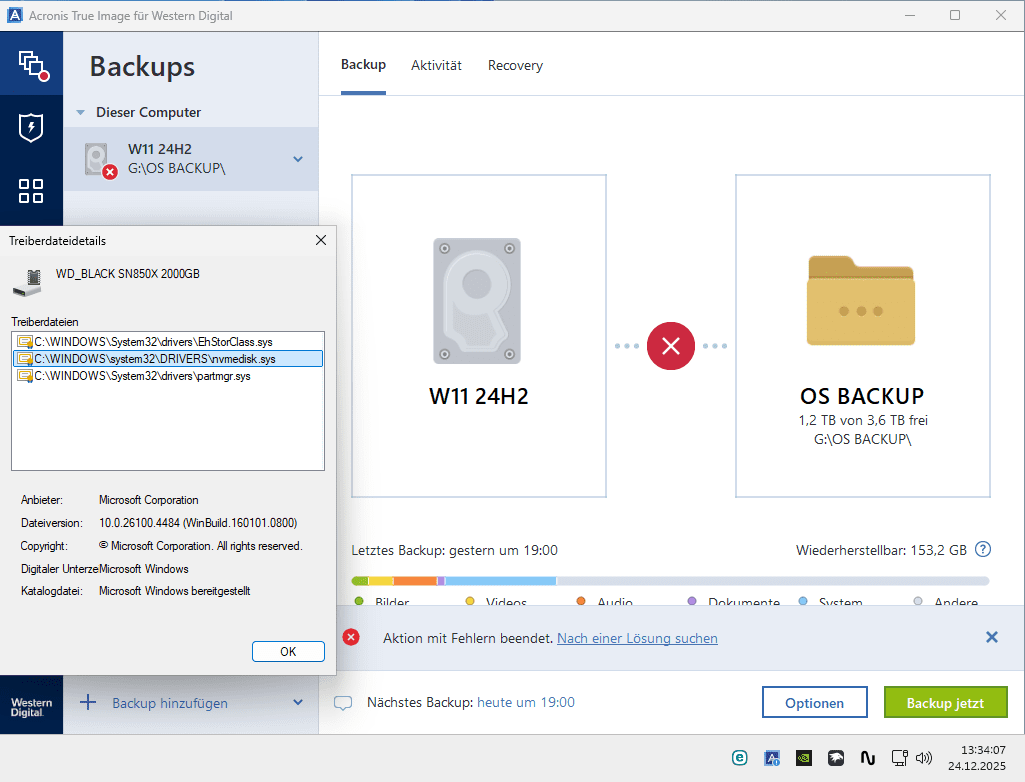Collapse the Dieser Computer group
Image resolution: width=1025 pixels, height=782 pixels.
[x=80, y=112]
